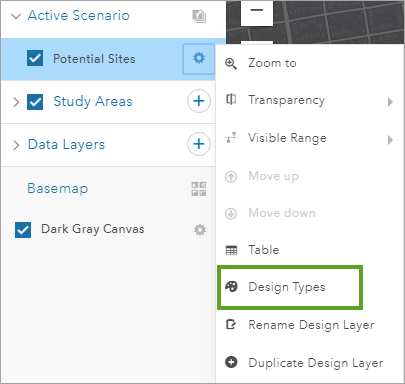Click the Zoom to magnifier icon

coord(231,63)
